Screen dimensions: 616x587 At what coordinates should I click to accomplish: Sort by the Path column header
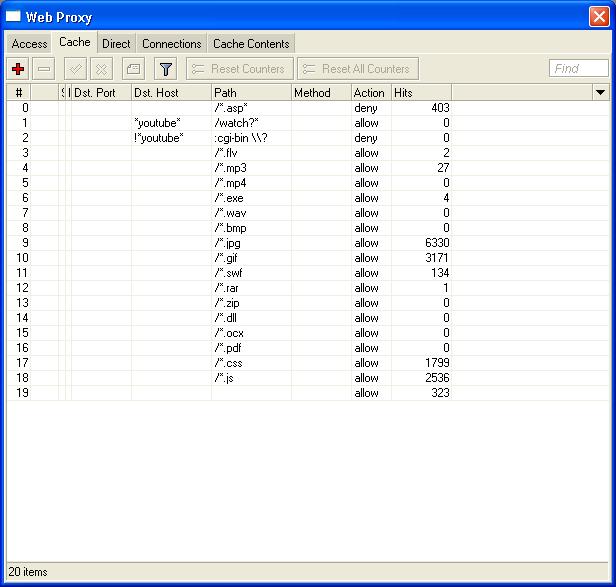tap(251, 93)
